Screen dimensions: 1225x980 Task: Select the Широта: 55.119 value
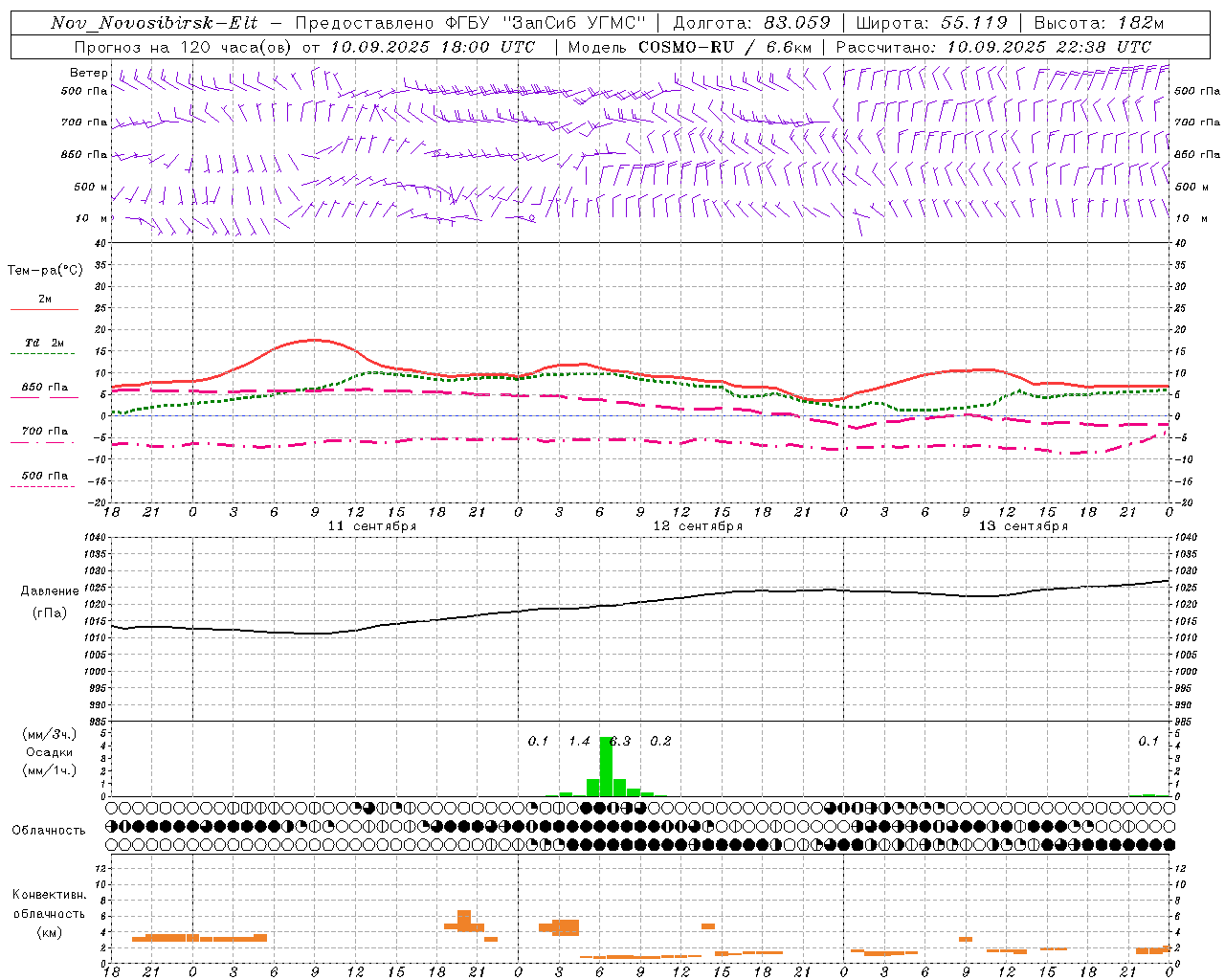click(x=931, y=23)
